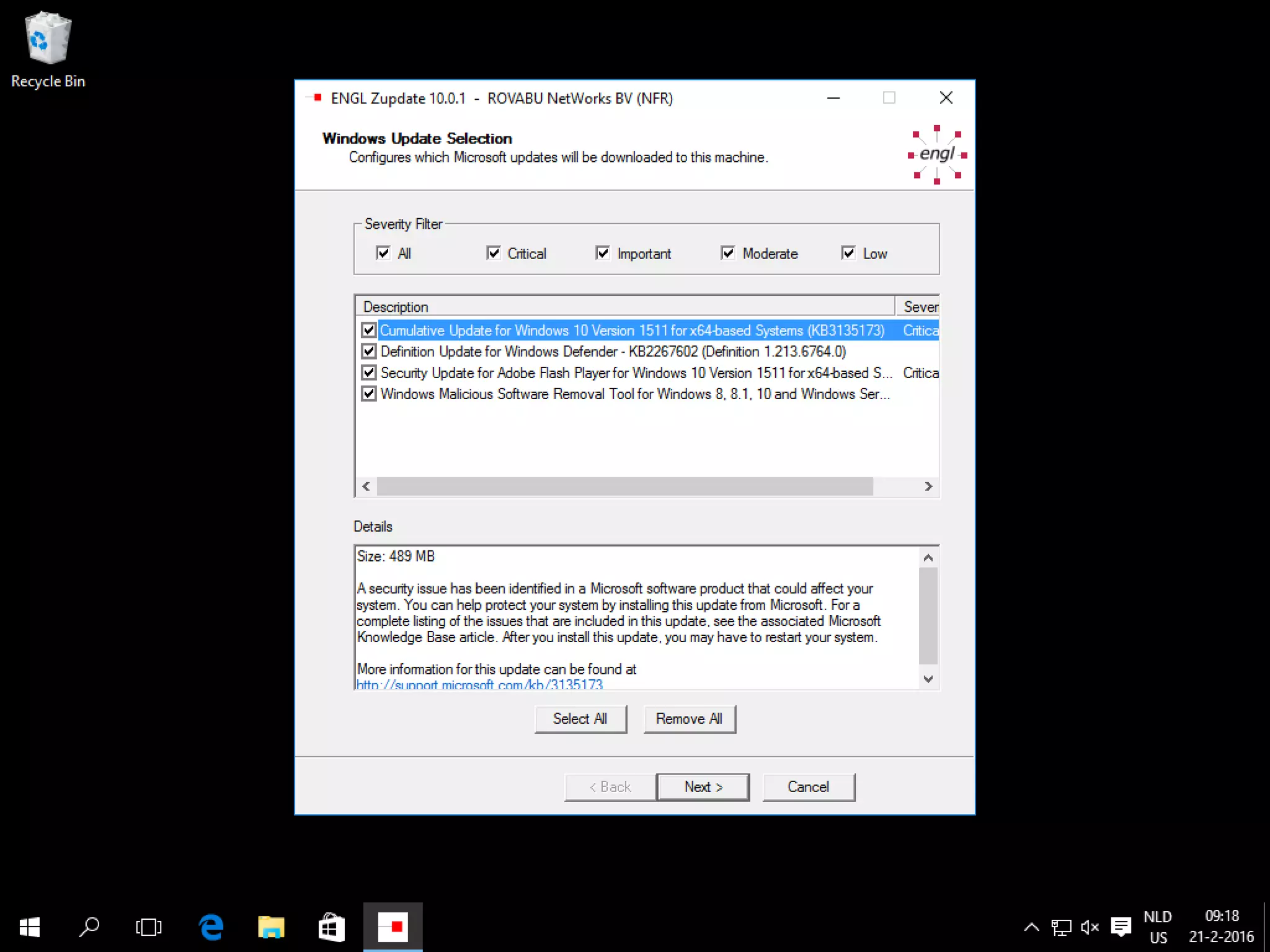Click the Select All button
Image resolution: width=1270 pixels, height=952 pixels.
[580, 719]
